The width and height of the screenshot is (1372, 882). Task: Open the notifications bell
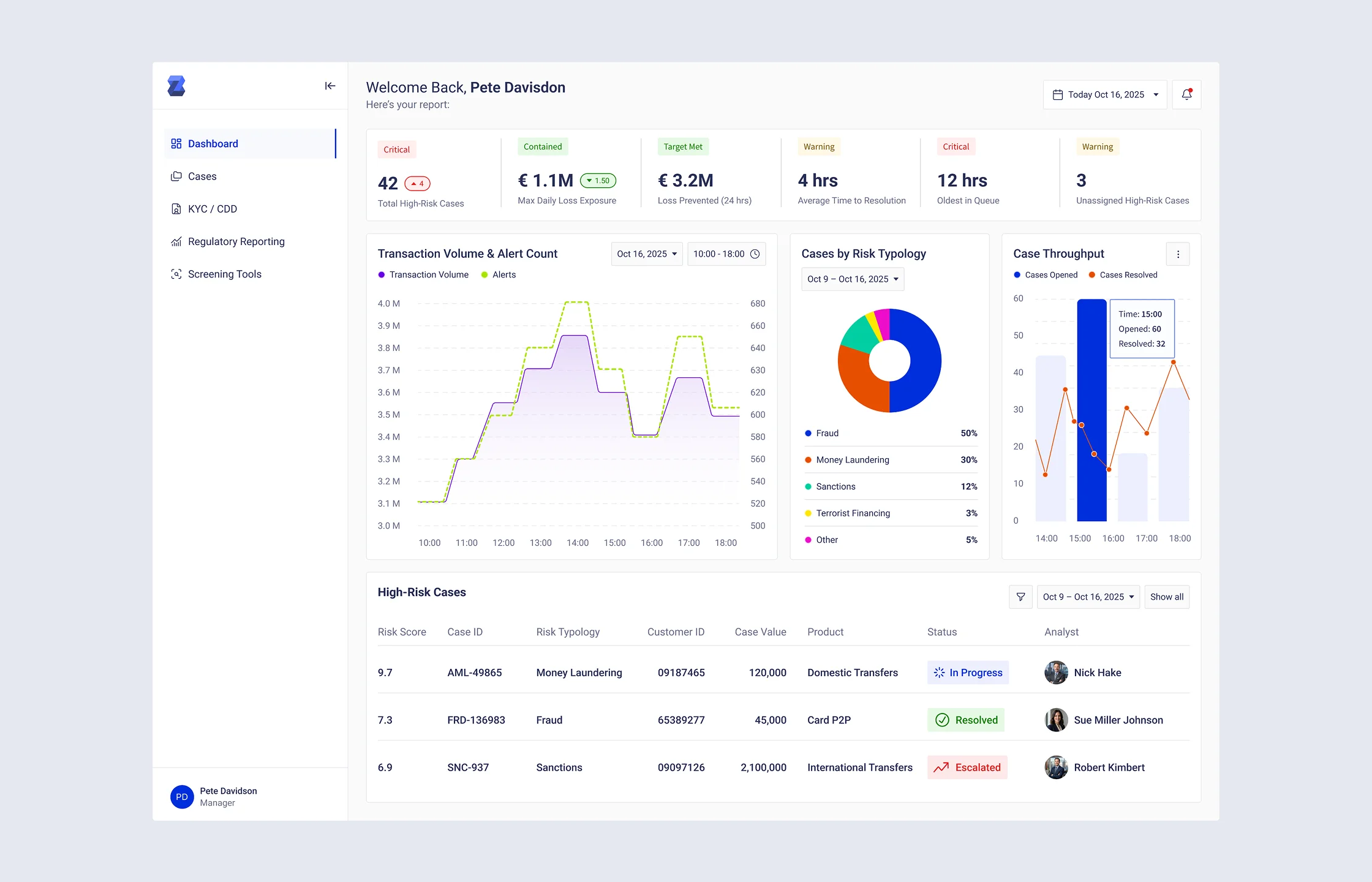point(1186,94)
